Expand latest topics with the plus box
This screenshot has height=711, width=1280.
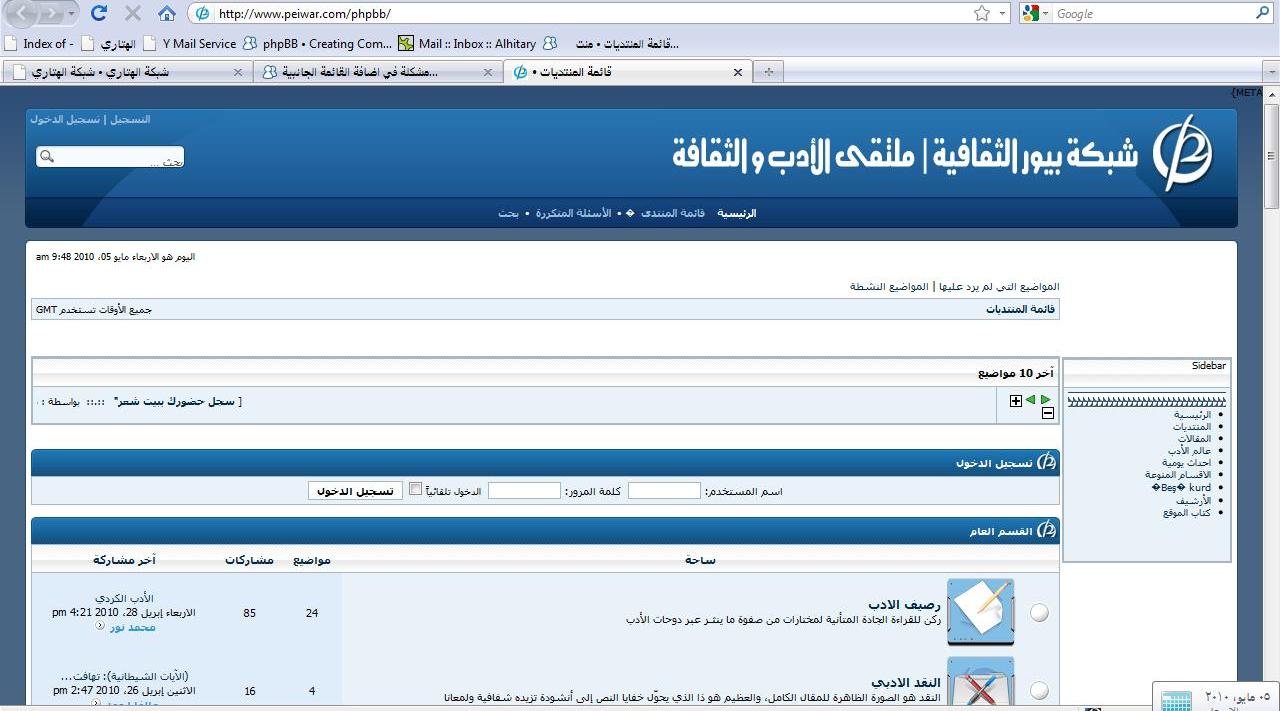coord(1016,401)
